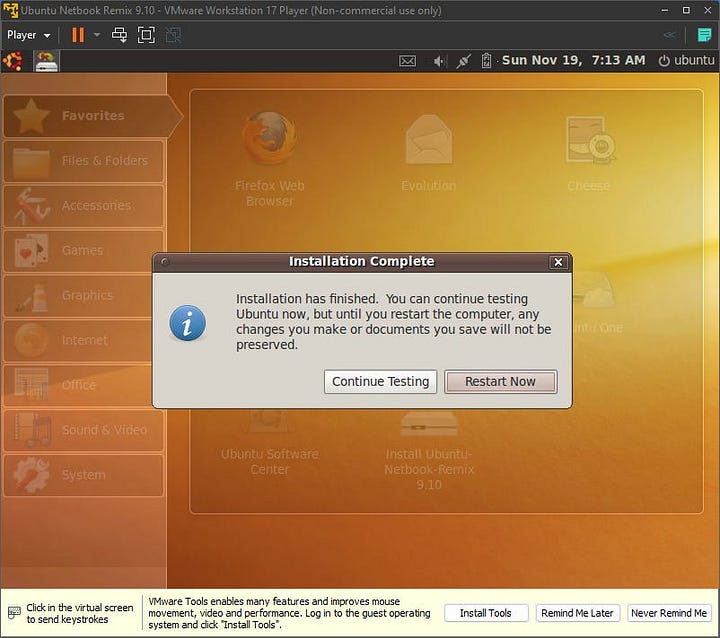
Task: Click the VMware Player title icon
Action: (x=10, y=10)
